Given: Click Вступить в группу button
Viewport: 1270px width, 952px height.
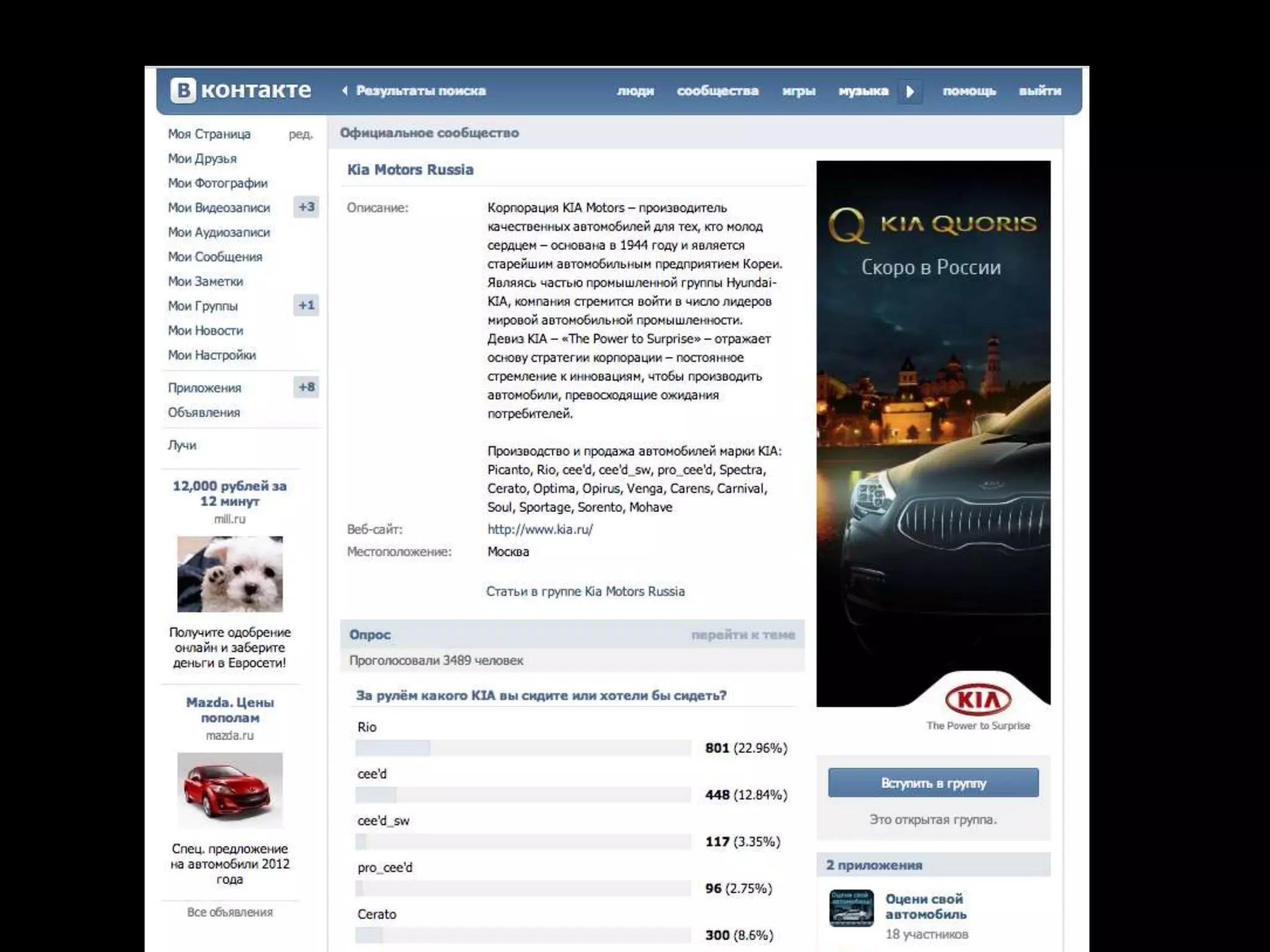Looking at the screenshot, I should (933, 783).
